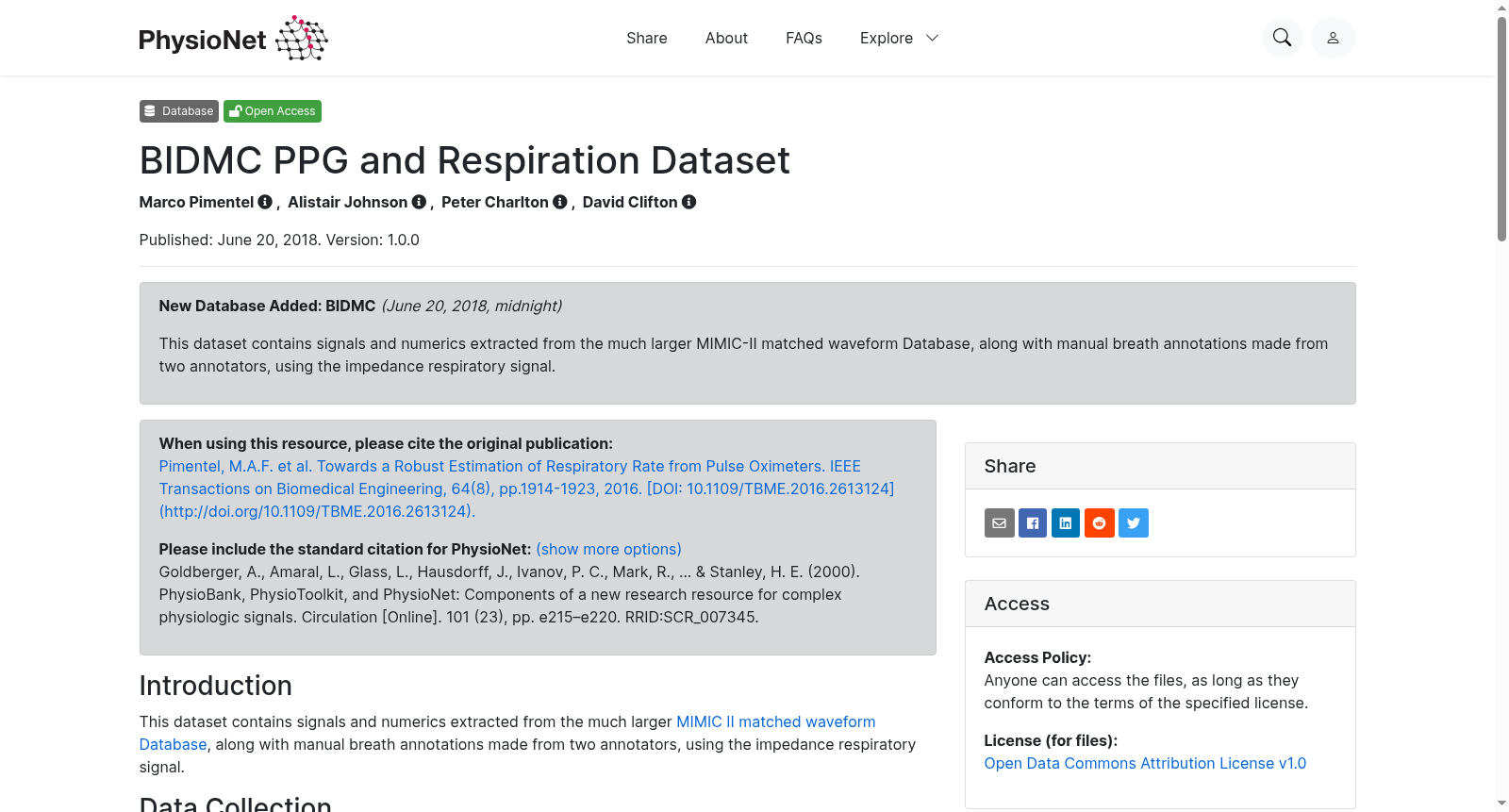
Task: Click the Open Access badge
Action: click(x=273, y=111)
